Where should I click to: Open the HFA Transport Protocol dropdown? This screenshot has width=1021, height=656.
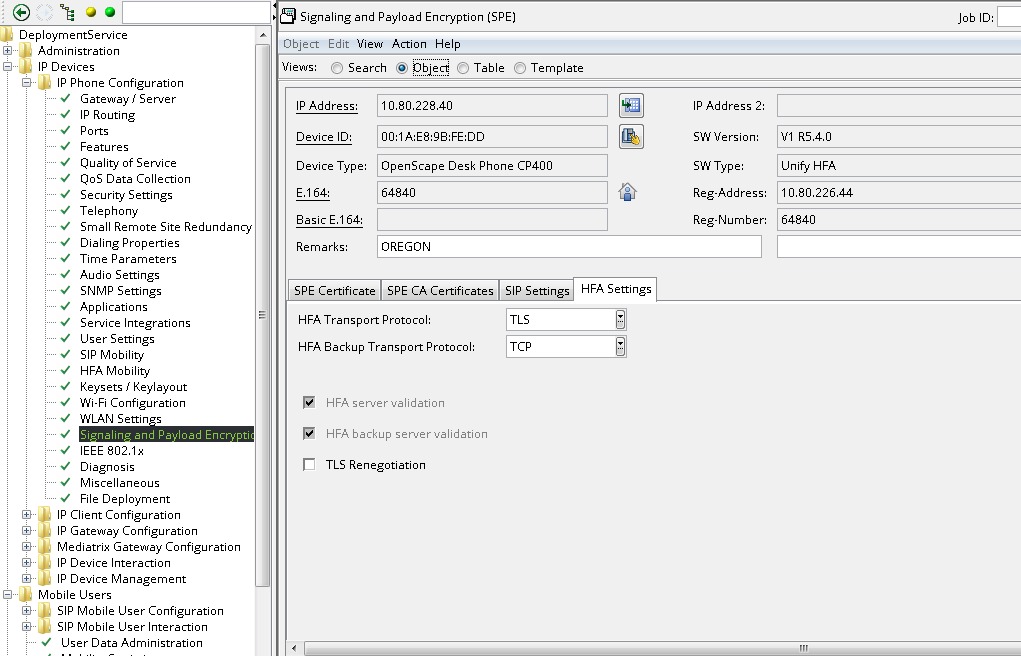(x=621, y=319)
